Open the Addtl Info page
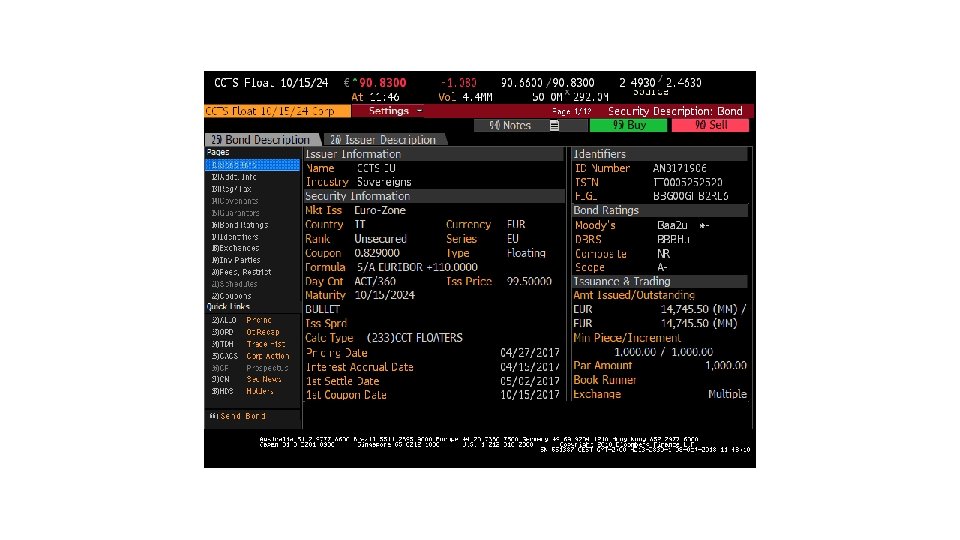Screen dimensions: 960x540 pyautogui.click(x=234, y=177)
